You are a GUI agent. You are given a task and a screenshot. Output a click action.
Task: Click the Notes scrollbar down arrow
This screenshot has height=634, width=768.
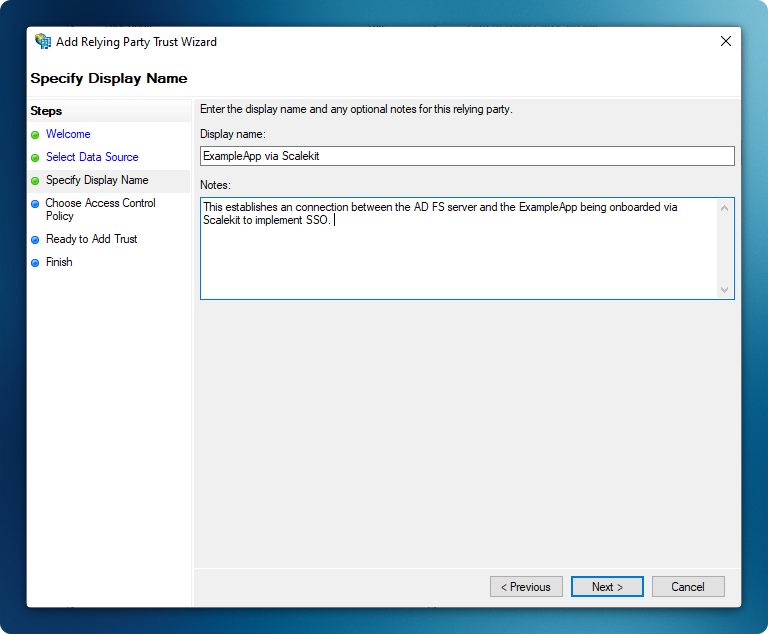point(725,290)
